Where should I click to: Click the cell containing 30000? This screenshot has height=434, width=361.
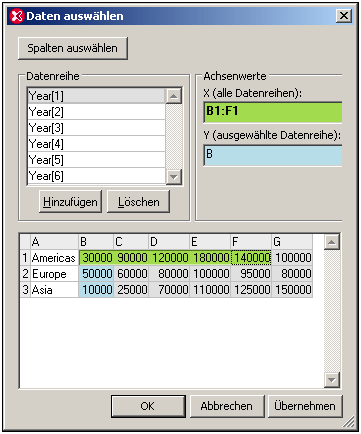pyautogui.click(x=96, y=258)
